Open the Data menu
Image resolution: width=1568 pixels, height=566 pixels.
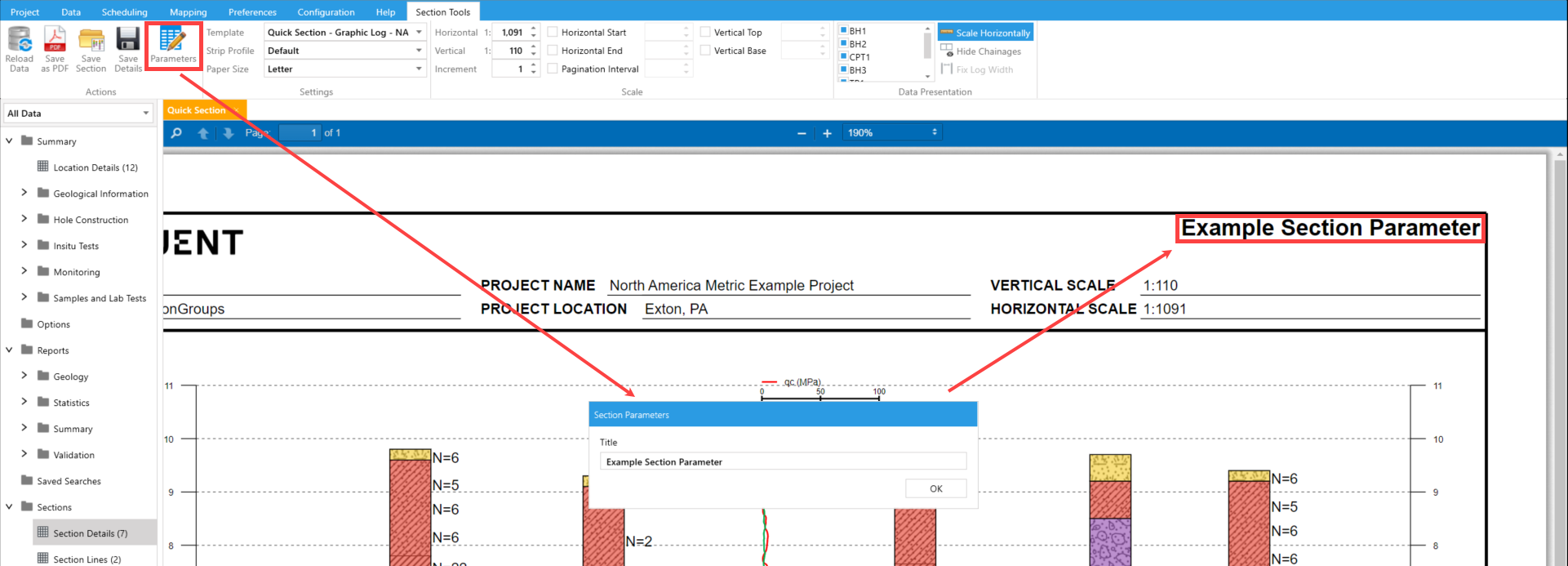coord(71,11)
